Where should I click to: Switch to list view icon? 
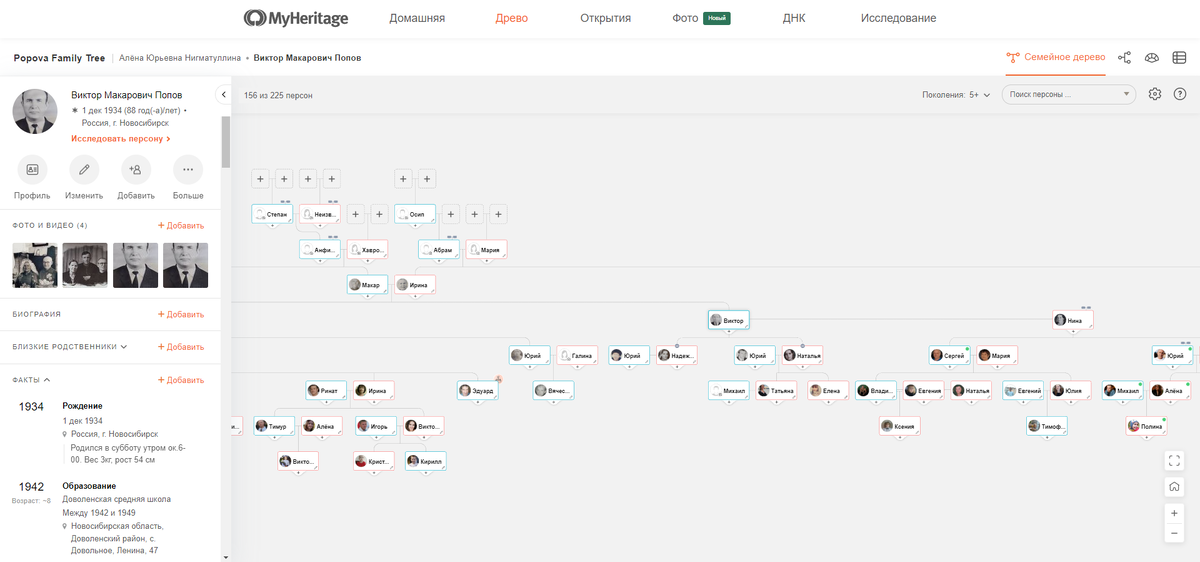(x=1179, y=58)
